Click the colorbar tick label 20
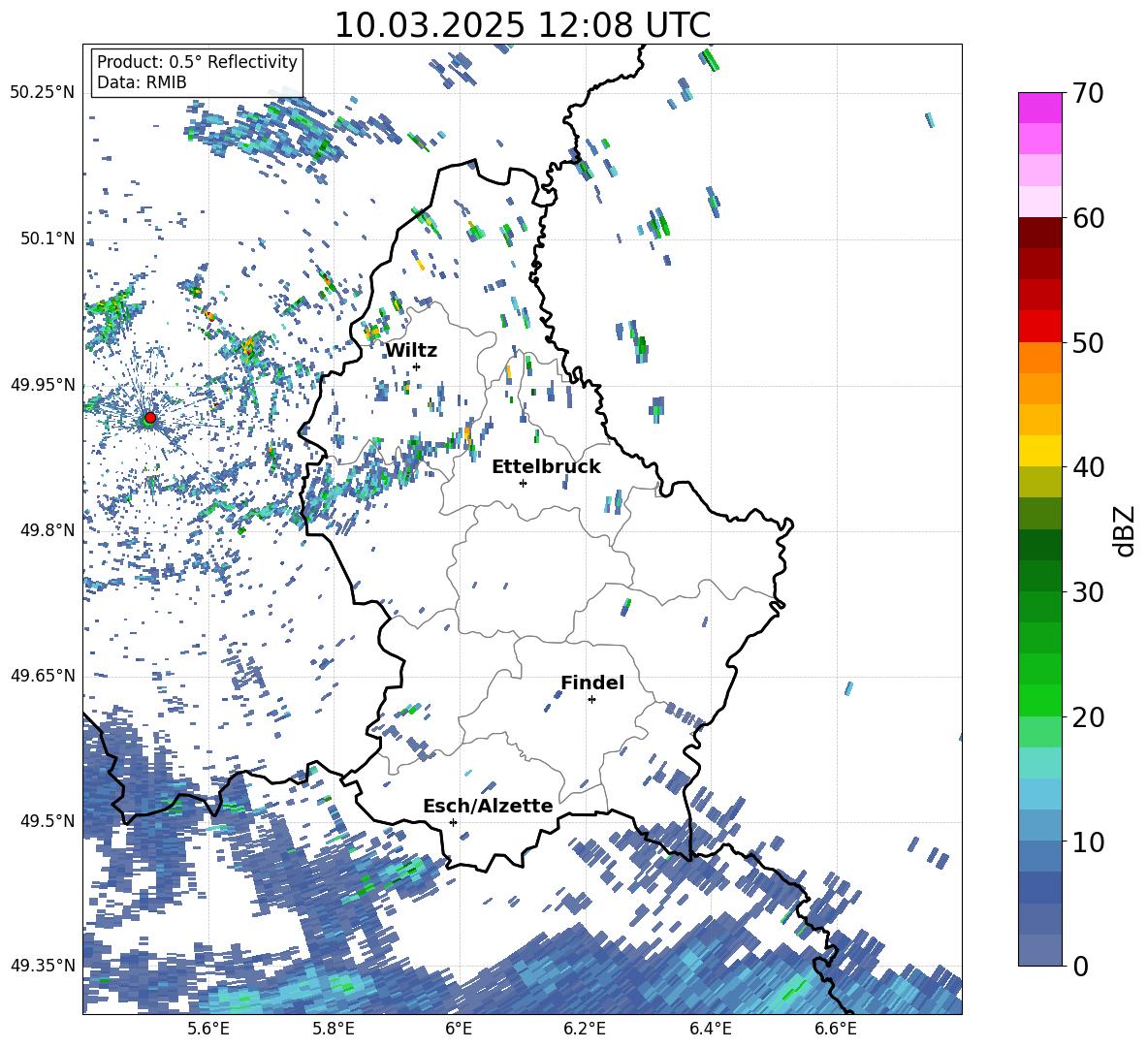The image size is (1148, 1048). click(x=1088, y=717)
